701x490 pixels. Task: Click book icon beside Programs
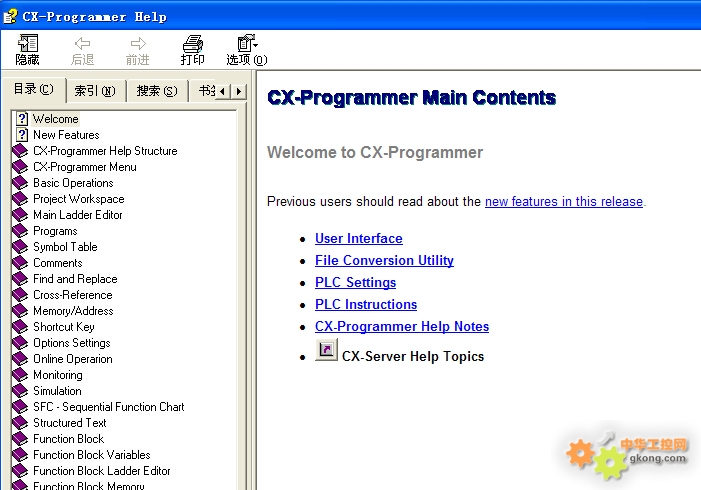pyautogui.click(x=20, y=231)
